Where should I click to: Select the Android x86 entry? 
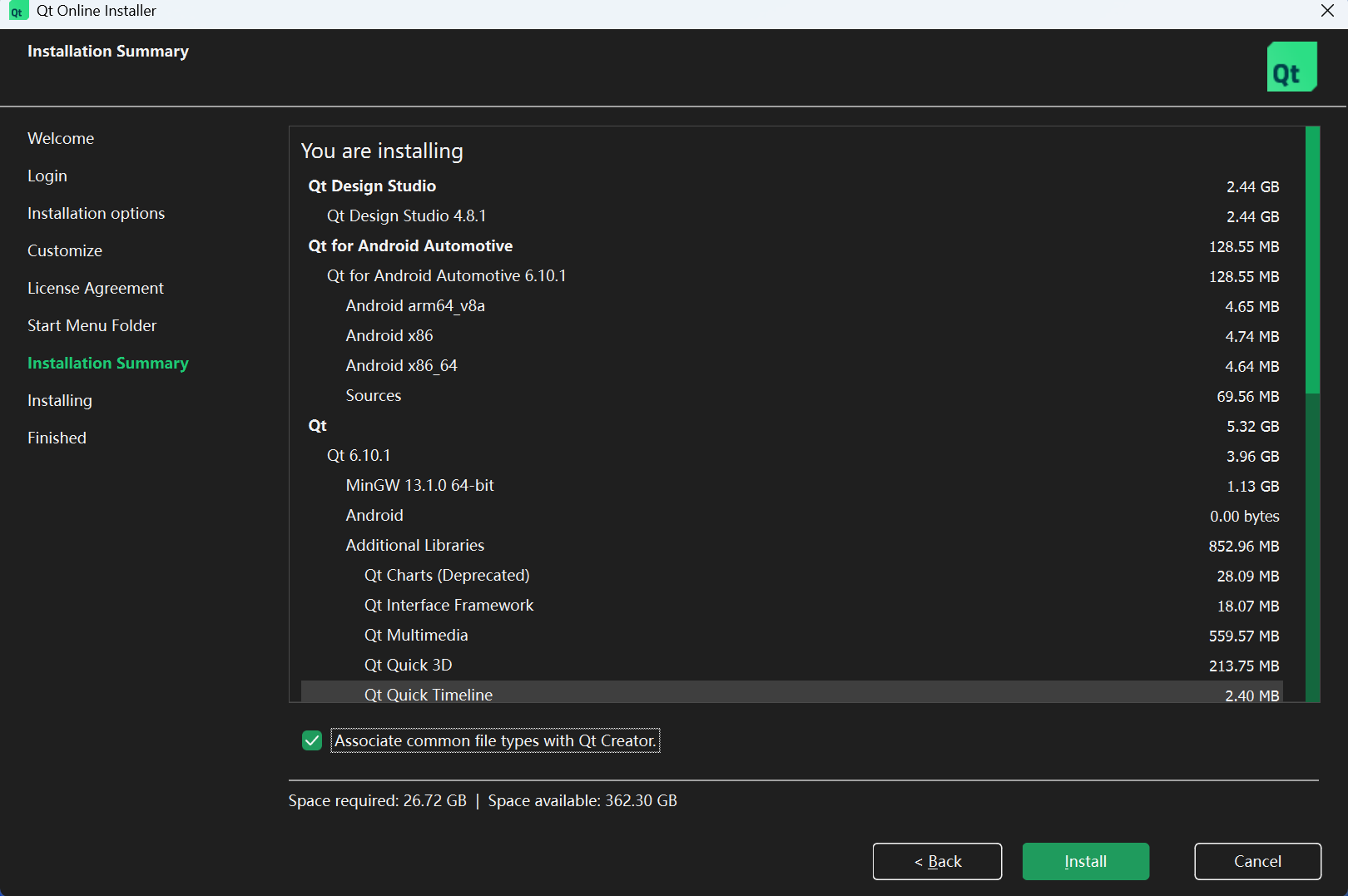pos(792,336)
